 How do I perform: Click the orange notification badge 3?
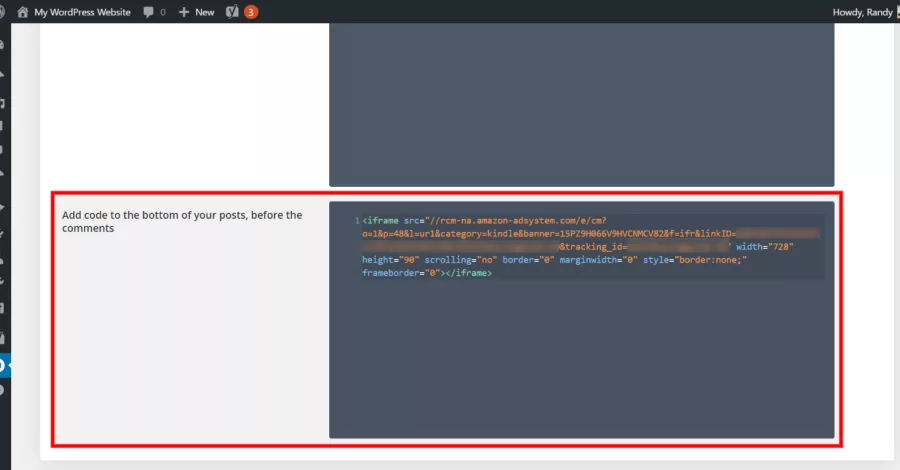click(251, 12)
